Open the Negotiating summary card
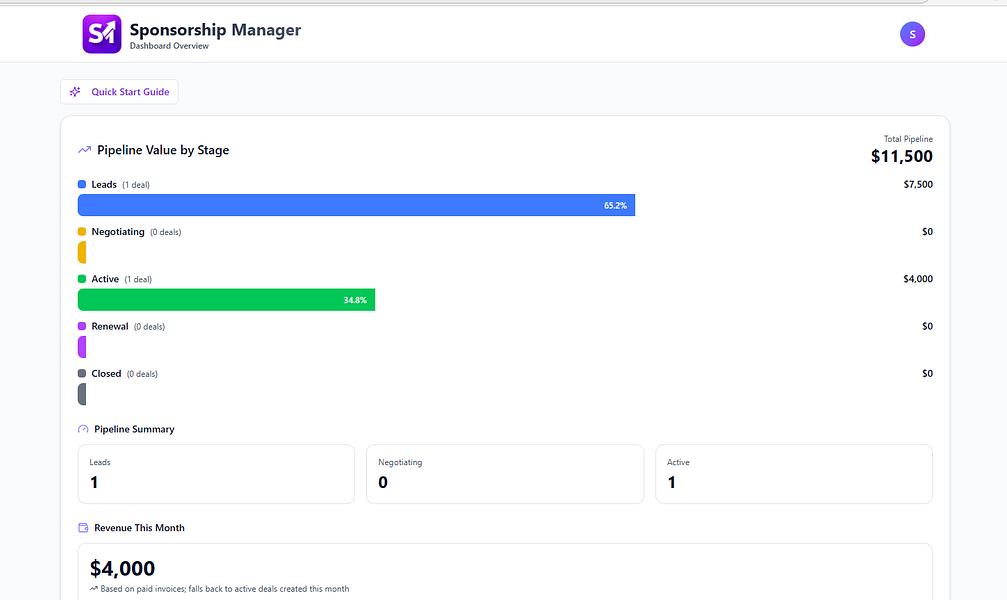This screenshot has height=600, width=1007. [505, 474]
